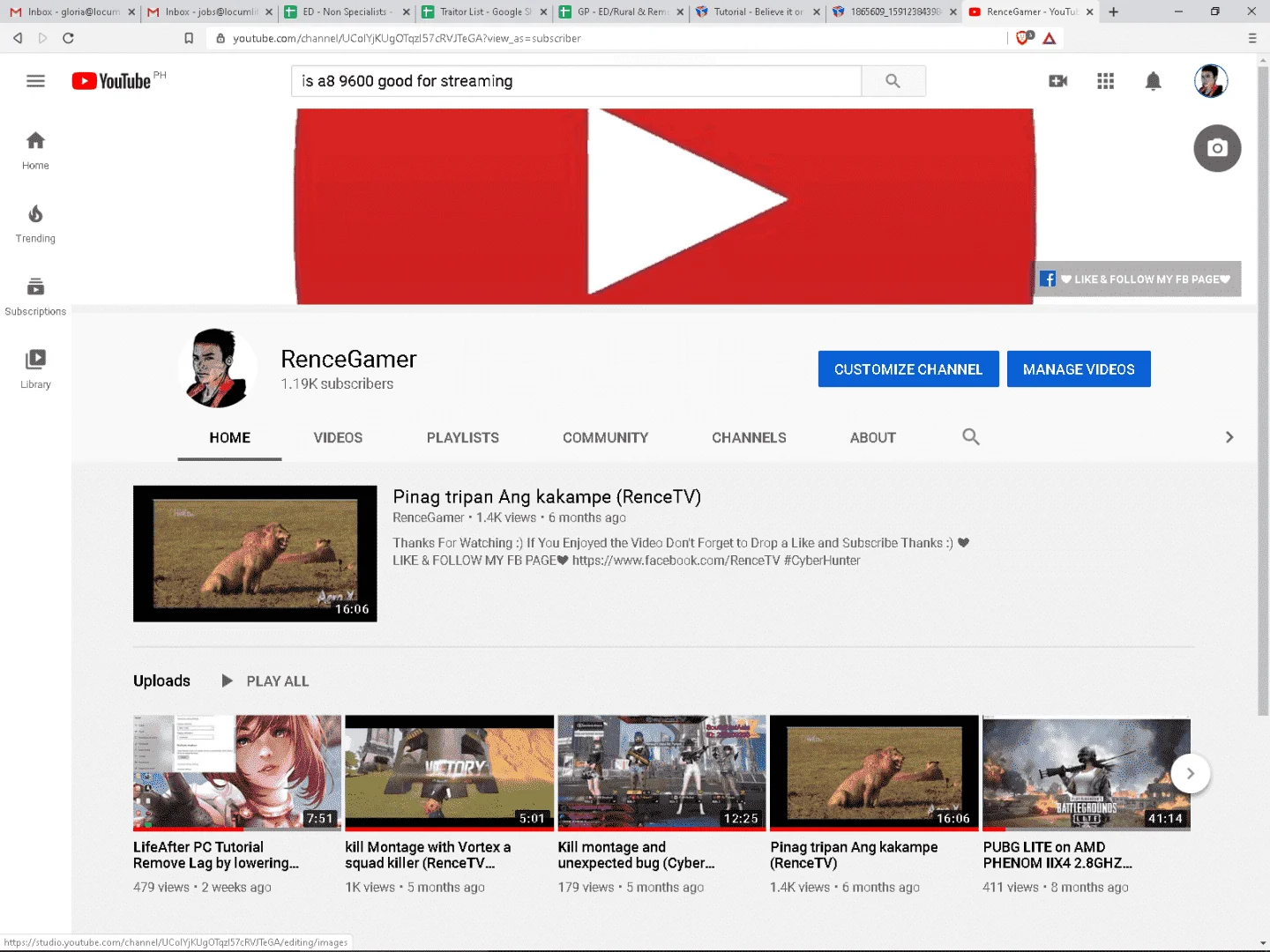Image resolution: width=1270 pixels, height=952 pixels.
Task: Click the PLAY ALL link
Action: click(278, 681)
